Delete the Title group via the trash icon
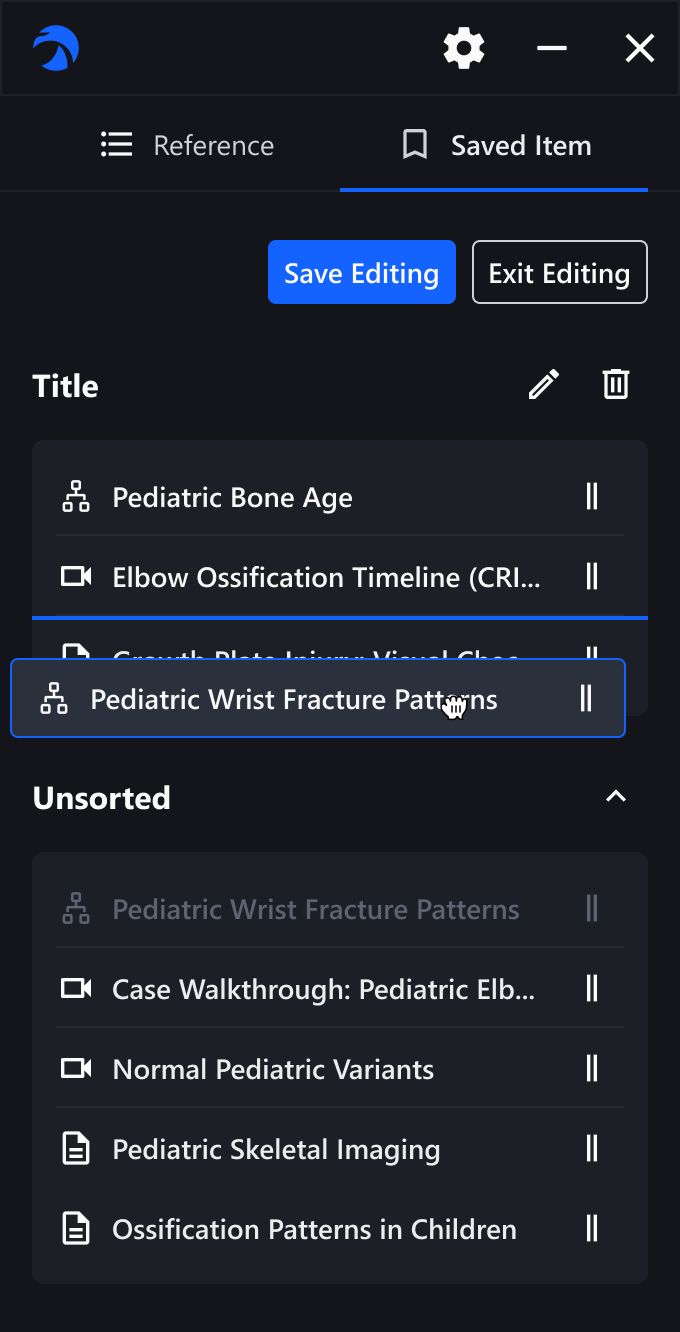Image resolution: width=680 pixels, height=1332 pixels. point(616,385)
